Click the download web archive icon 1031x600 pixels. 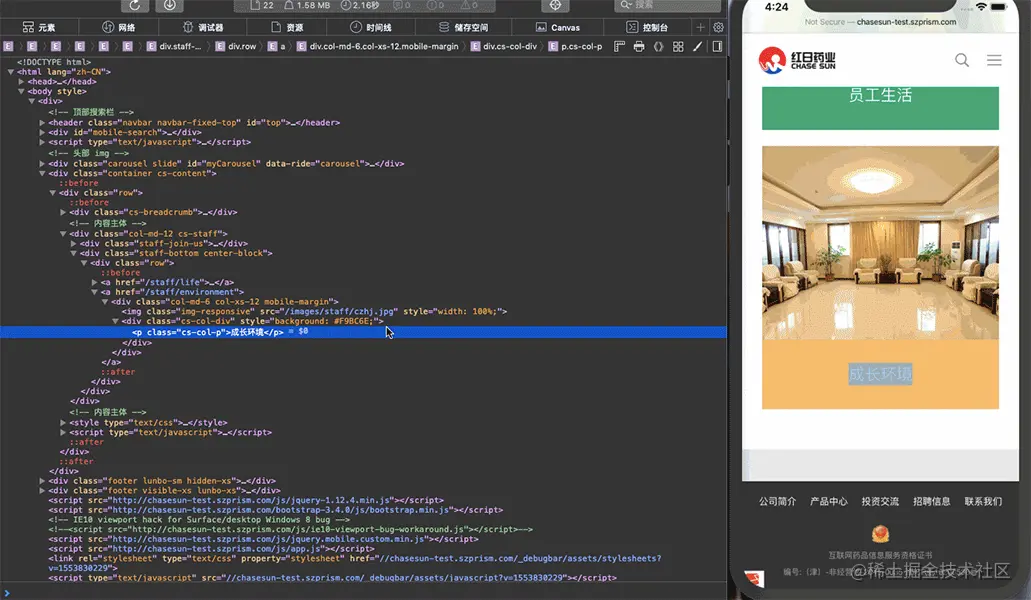click(x=170, y=5)
